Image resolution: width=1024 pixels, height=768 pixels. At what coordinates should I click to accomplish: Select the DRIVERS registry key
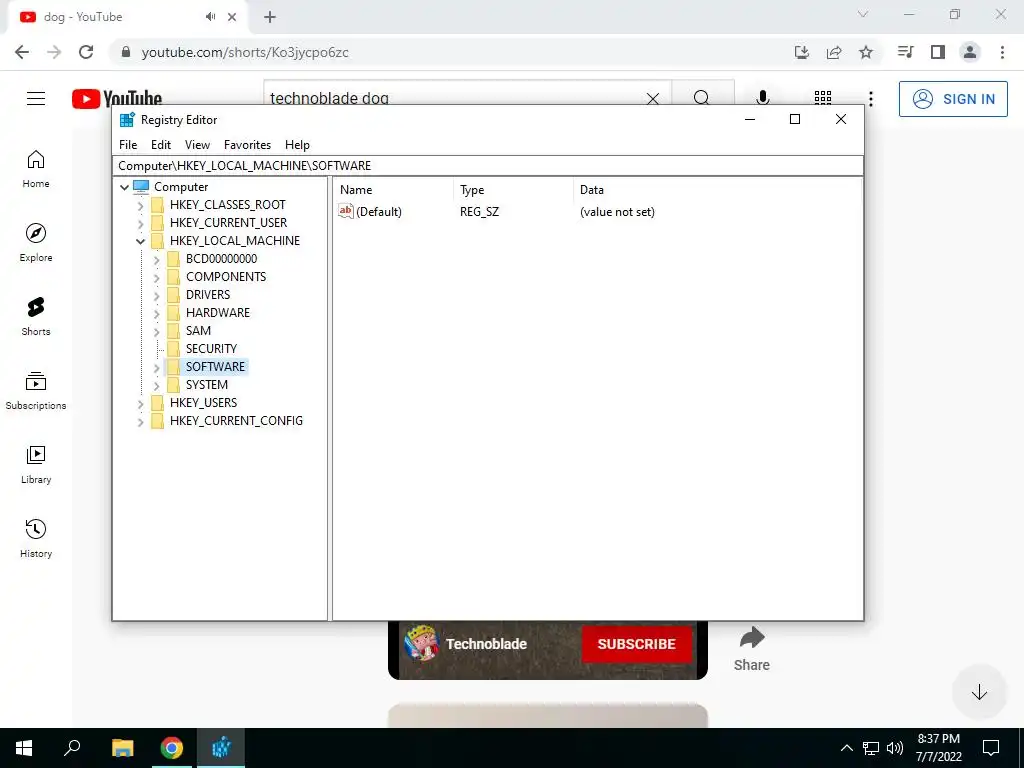click(x=208, y=295)
